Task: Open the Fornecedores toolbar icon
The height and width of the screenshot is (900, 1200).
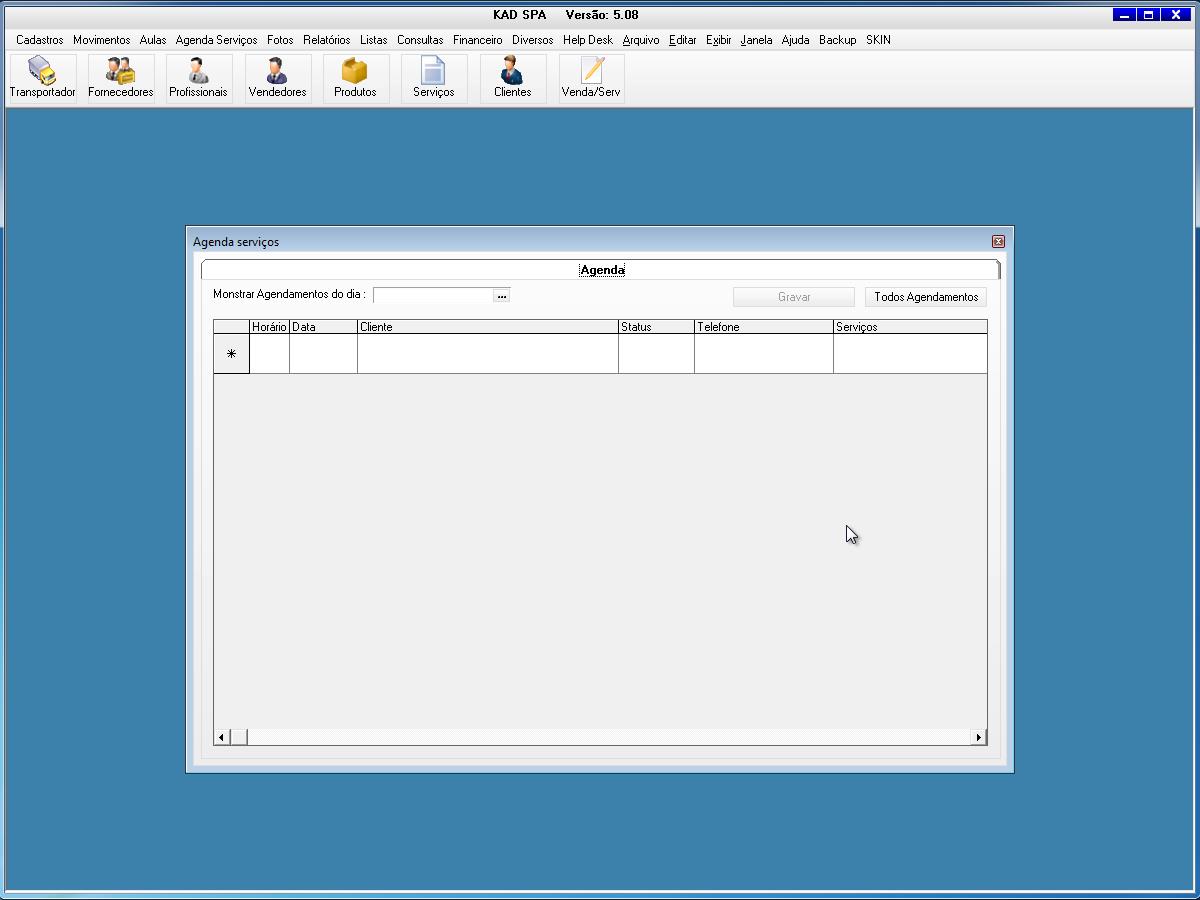Action: pyautogui.click(x=121, y=78)
